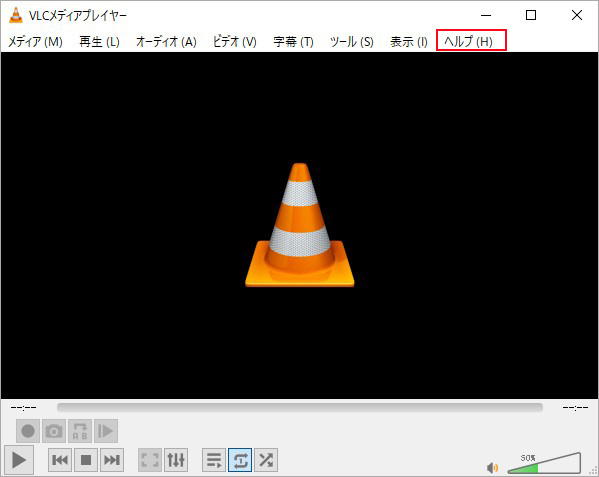This screenshot has width=599, height=477.
Task: Open the オーディオ (A) menu
Action: (x=166, y=41)
